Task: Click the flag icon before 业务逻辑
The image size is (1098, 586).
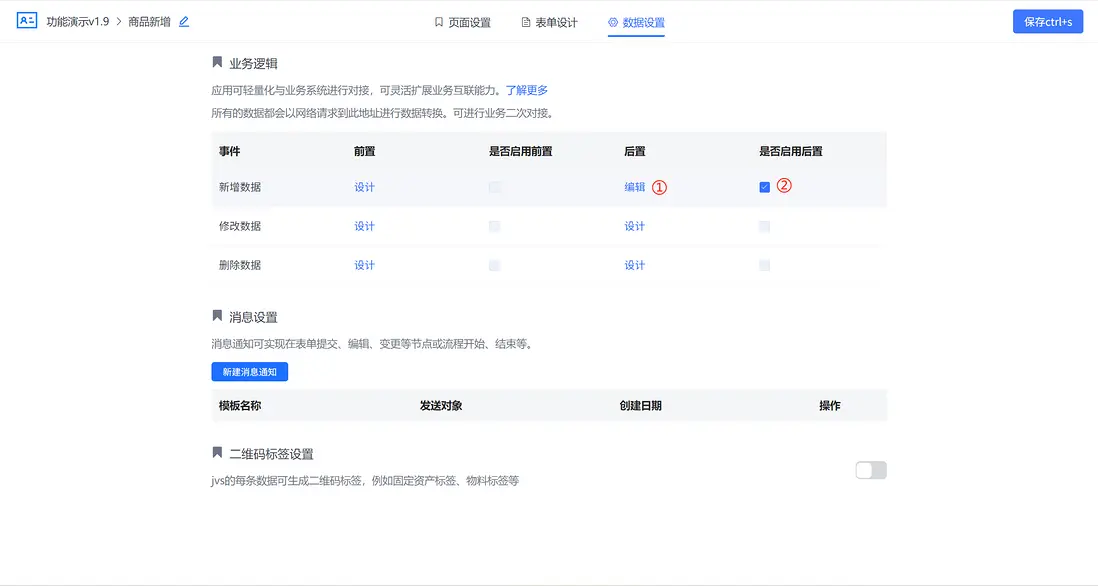Action: 217,62
